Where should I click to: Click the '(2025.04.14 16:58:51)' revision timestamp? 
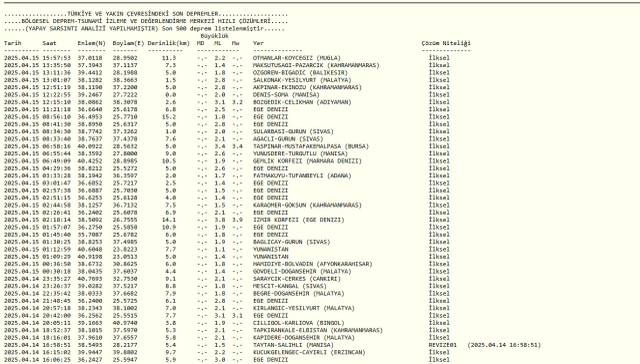click(504, 345)
